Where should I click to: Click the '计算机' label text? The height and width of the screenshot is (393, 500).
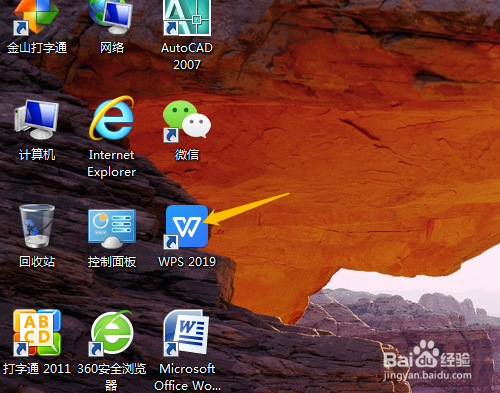(x=37, y=155)
